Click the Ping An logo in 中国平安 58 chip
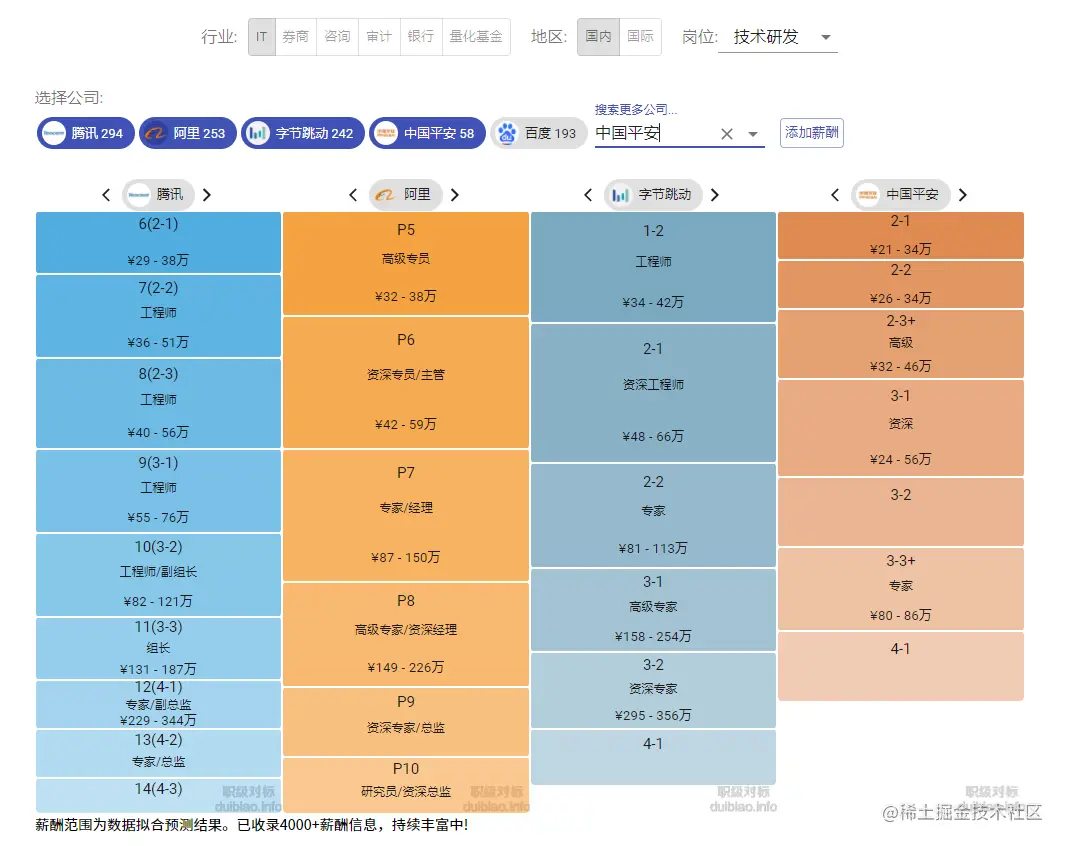The width and height of the screenshot is (1066, 846). click(x=385, y=133)
